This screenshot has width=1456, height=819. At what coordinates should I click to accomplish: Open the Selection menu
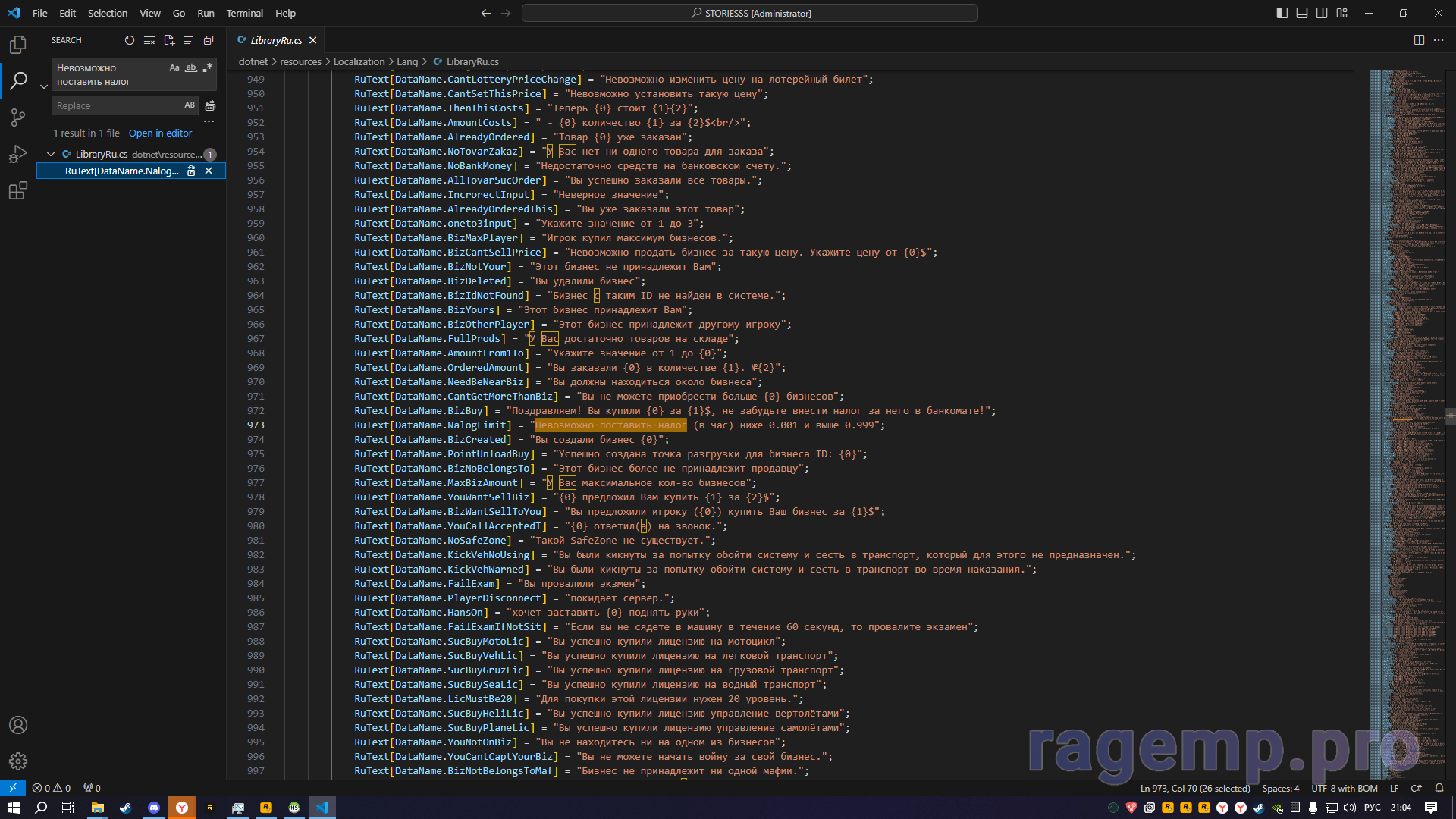107,13
